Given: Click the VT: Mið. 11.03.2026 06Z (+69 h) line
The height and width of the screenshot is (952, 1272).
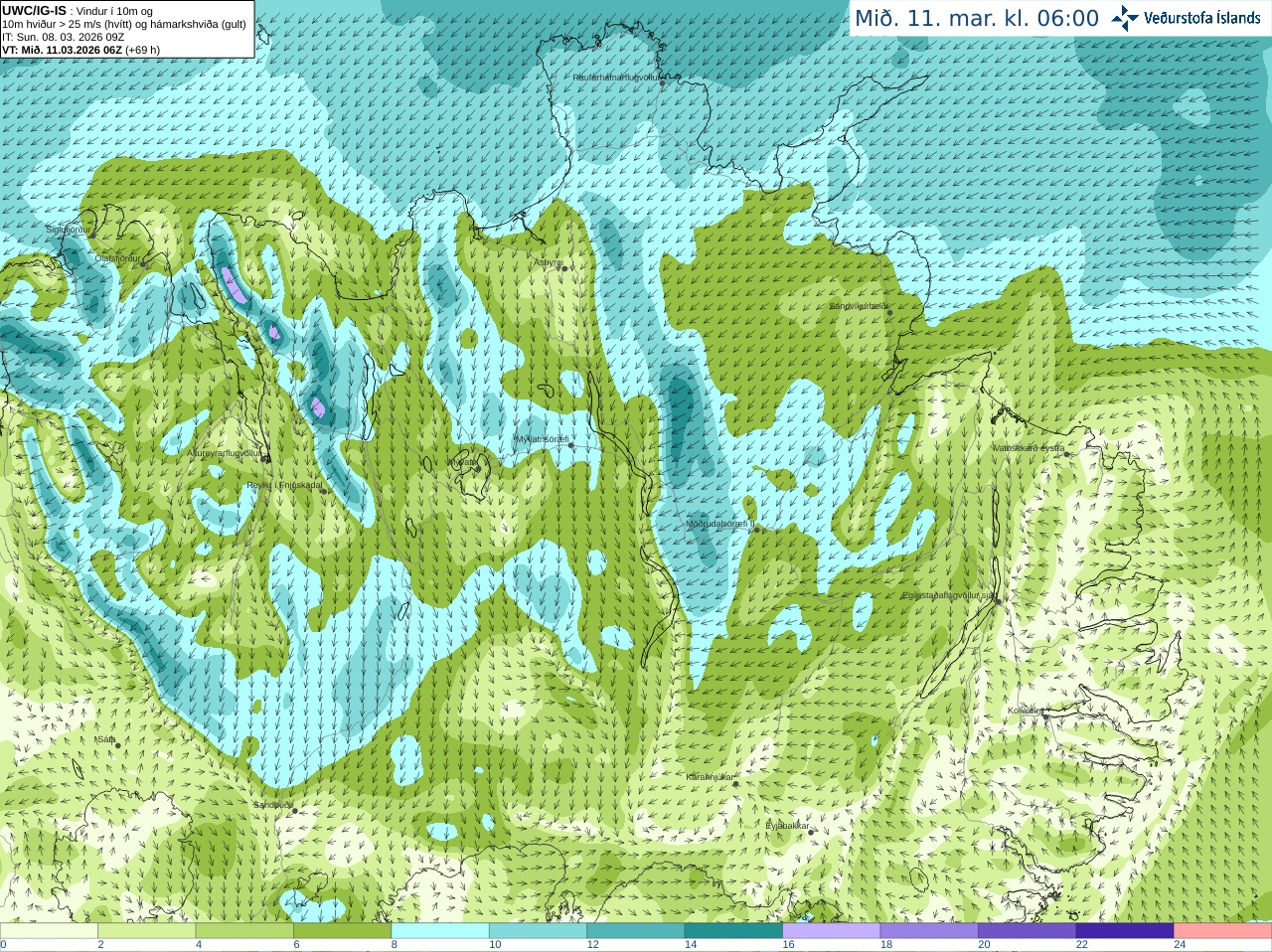Looking at the screenshot, I should [x=80, y=50].
